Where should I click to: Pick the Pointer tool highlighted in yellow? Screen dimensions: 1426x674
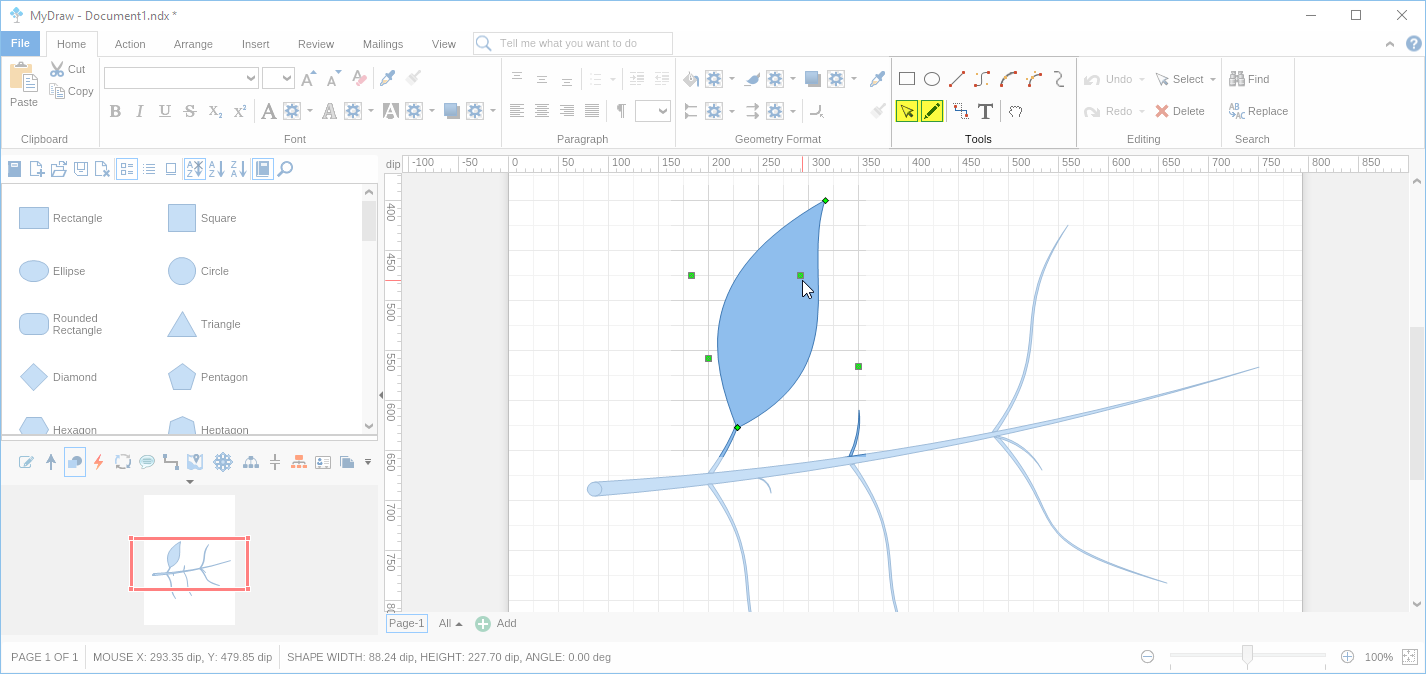907,111
